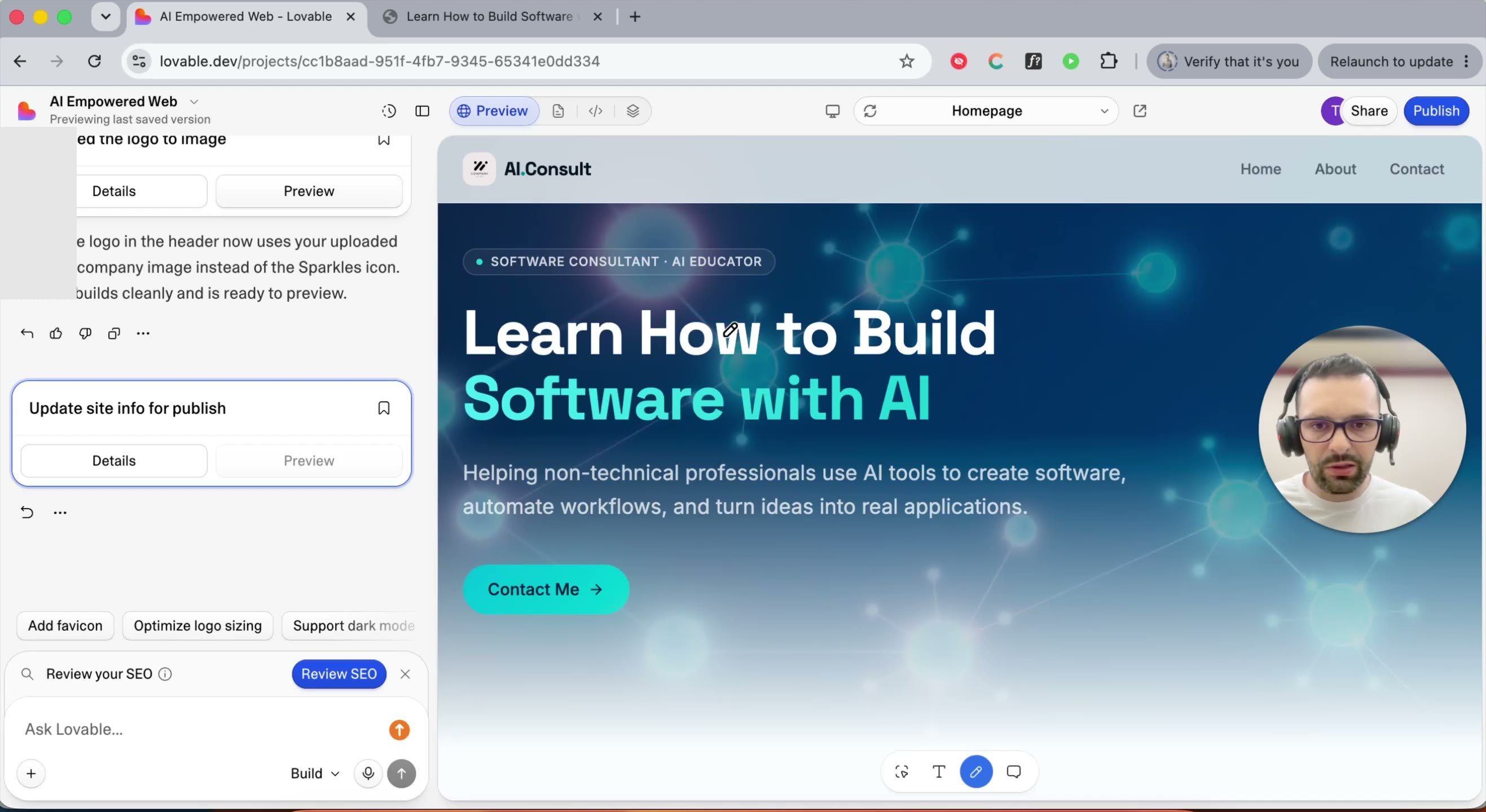This screenshot has height=812, width=1486.
Task: Open the Build mode dropdown
Action: (314, 773)
